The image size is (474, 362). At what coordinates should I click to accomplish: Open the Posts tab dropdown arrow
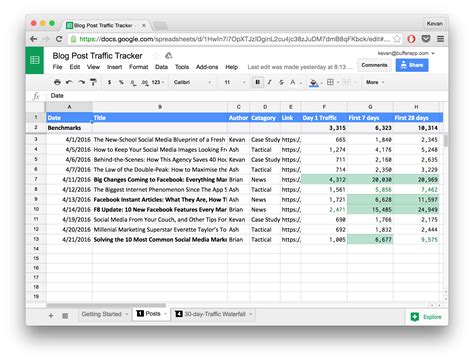(165, 314)
